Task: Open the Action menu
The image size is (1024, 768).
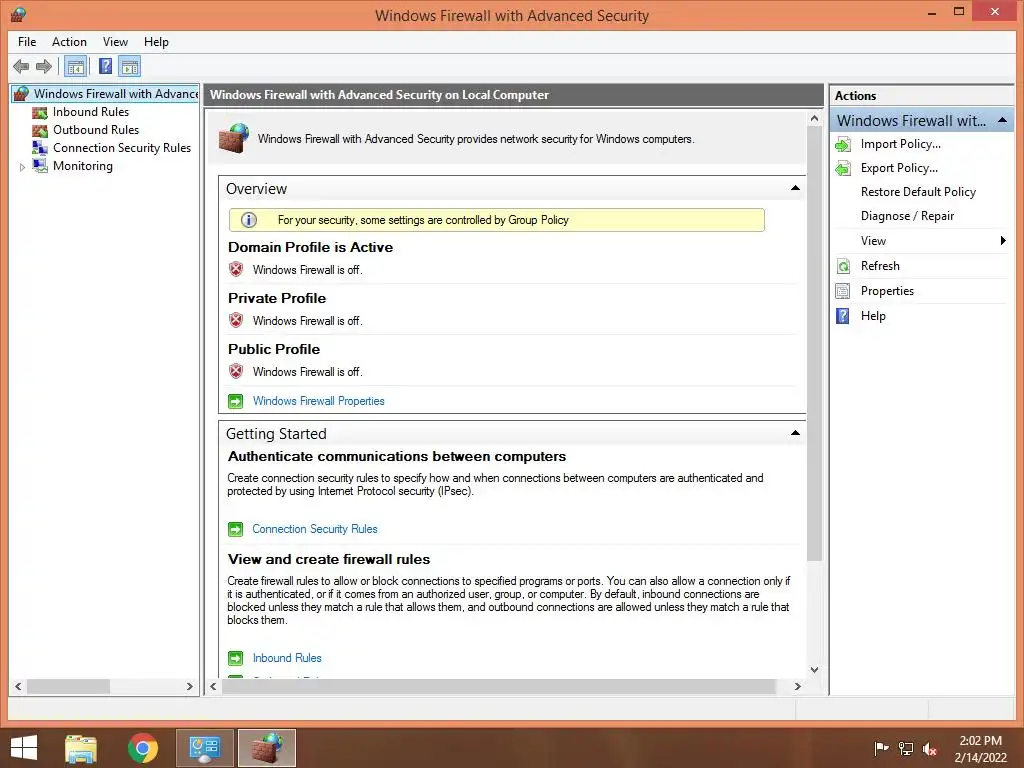Action: pos(69,42)
